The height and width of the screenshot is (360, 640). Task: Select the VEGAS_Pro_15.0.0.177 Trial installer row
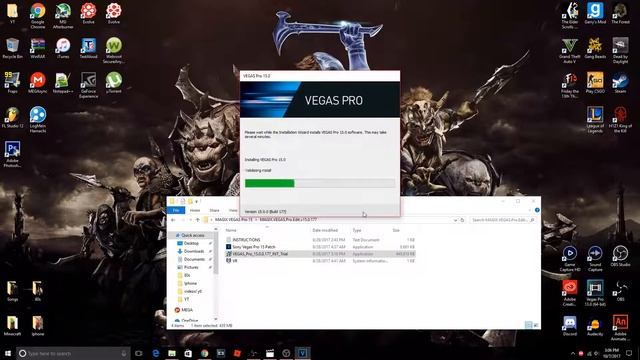tap(320, 253)
